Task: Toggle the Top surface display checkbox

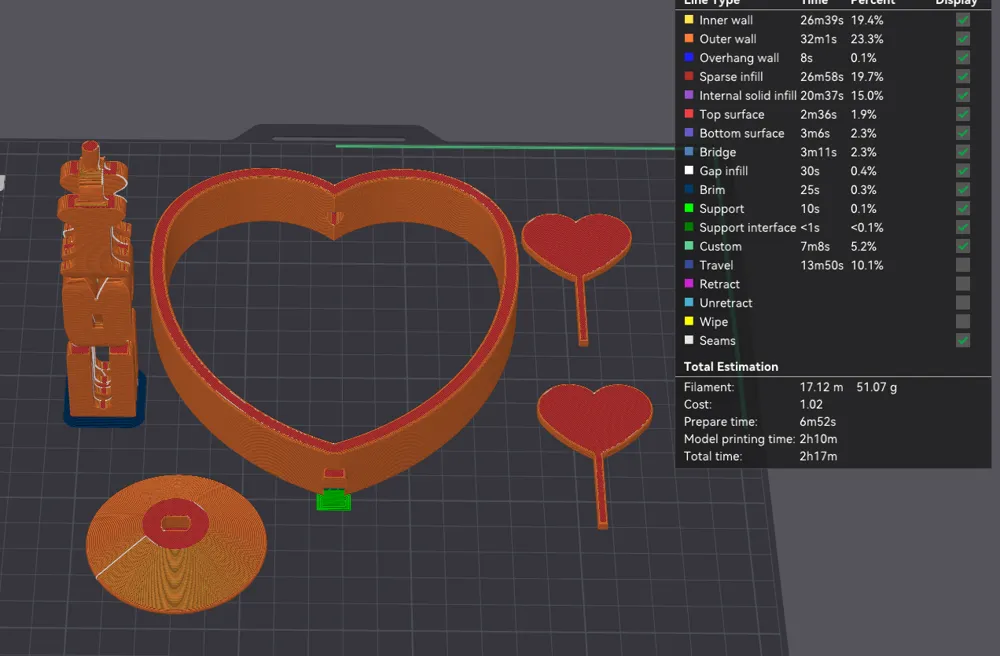Action: coord(962,114)
